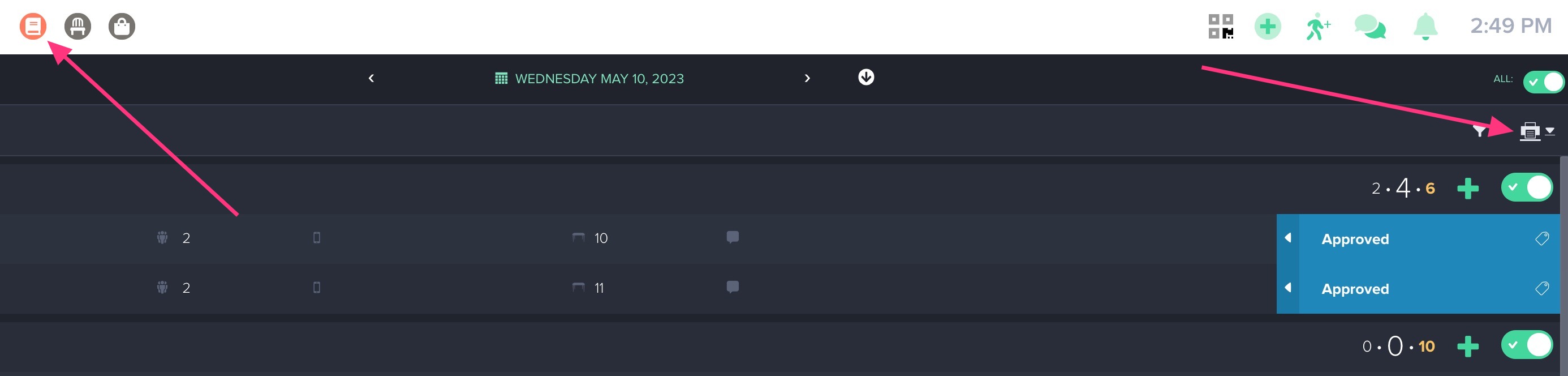Open the orange reservations list icon
This screenshot has height=376, width=1568.
point(33,26)
